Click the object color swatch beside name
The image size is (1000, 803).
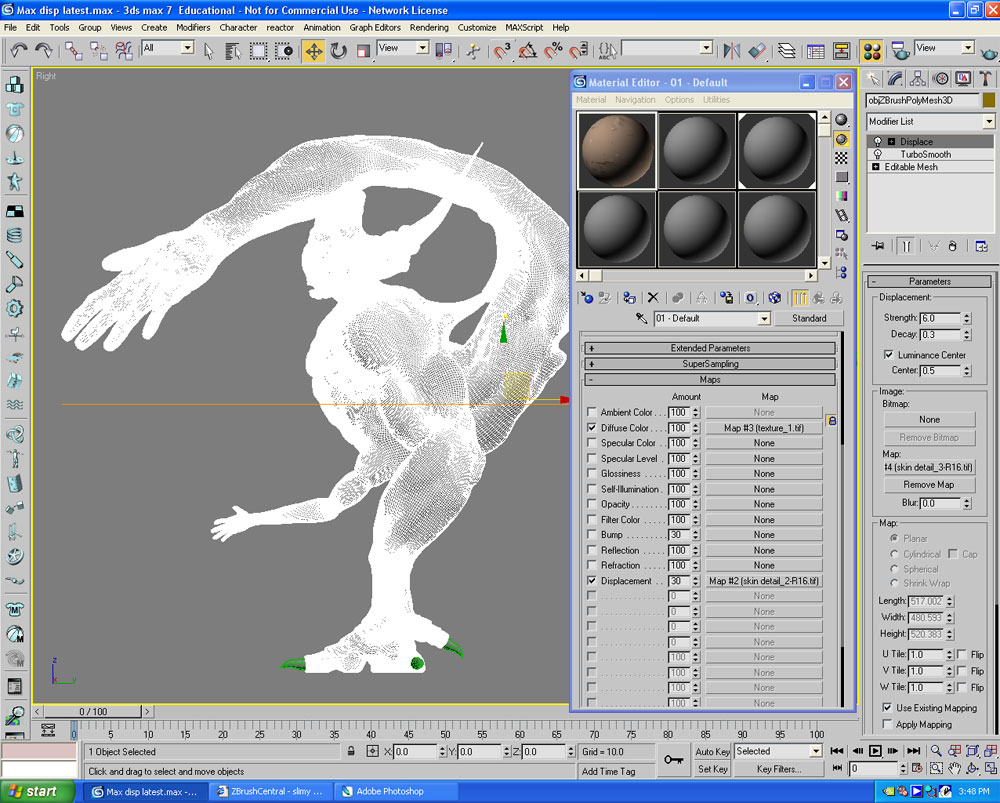989,100
